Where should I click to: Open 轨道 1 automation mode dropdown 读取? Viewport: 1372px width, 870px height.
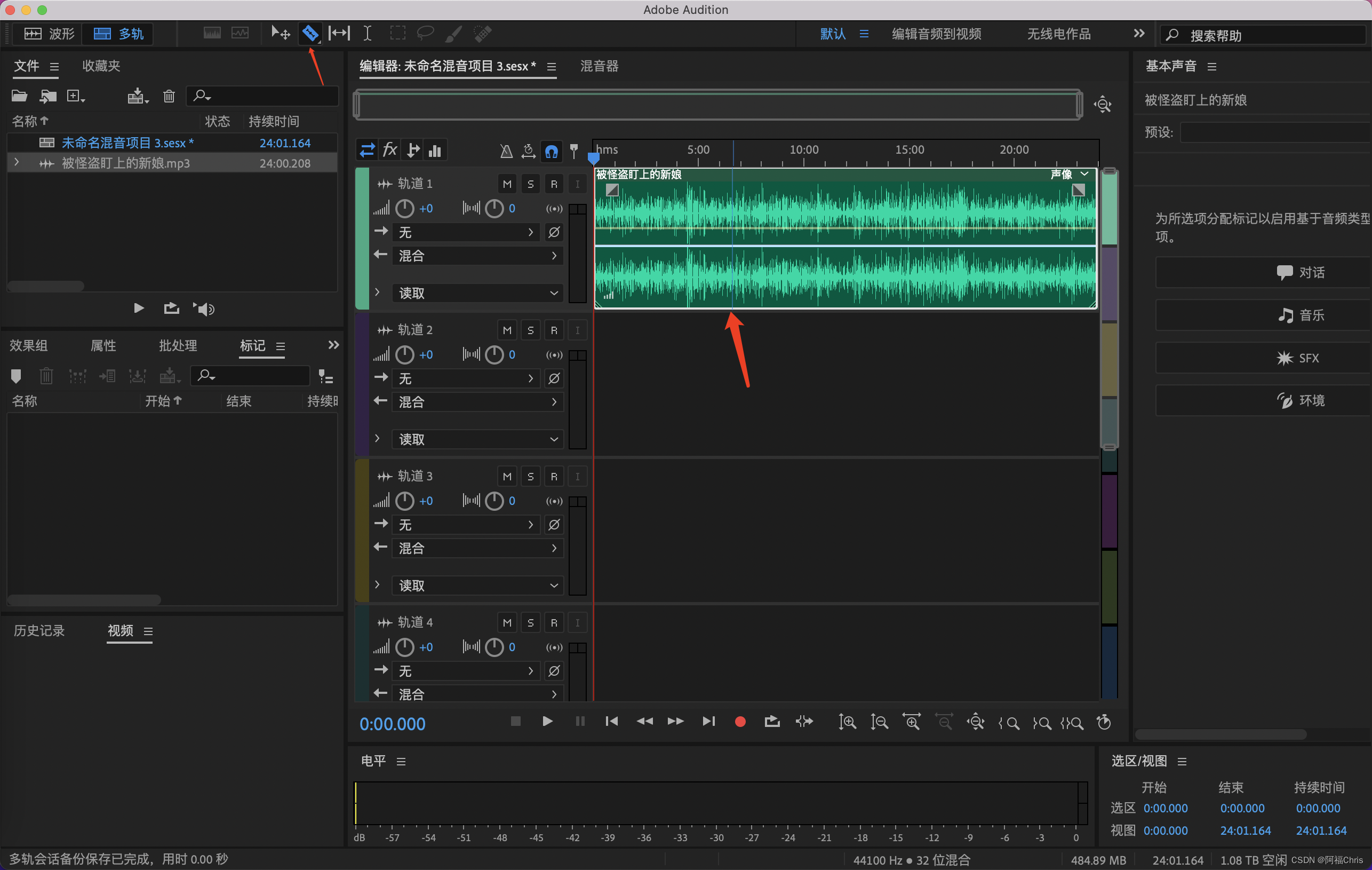click(477, 293)
